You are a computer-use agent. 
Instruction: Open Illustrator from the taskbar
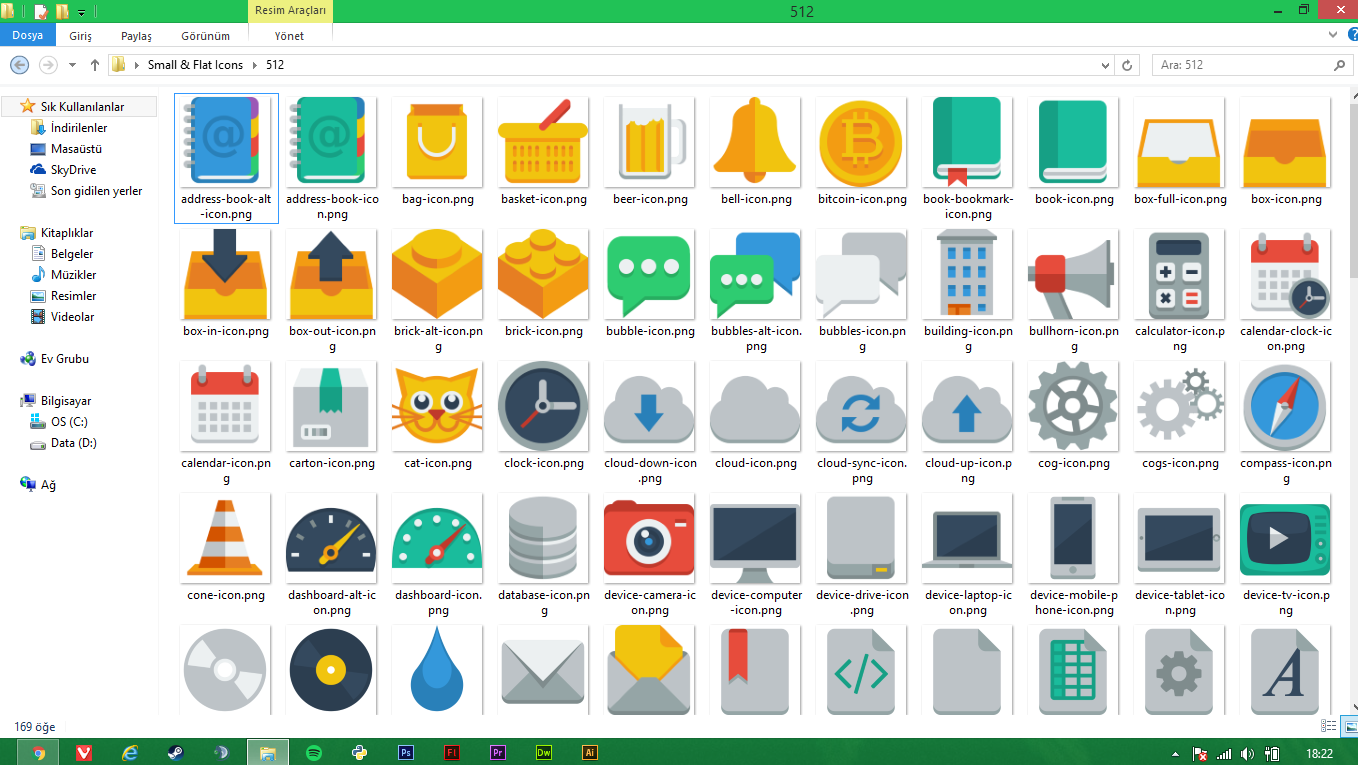[590, 752]
